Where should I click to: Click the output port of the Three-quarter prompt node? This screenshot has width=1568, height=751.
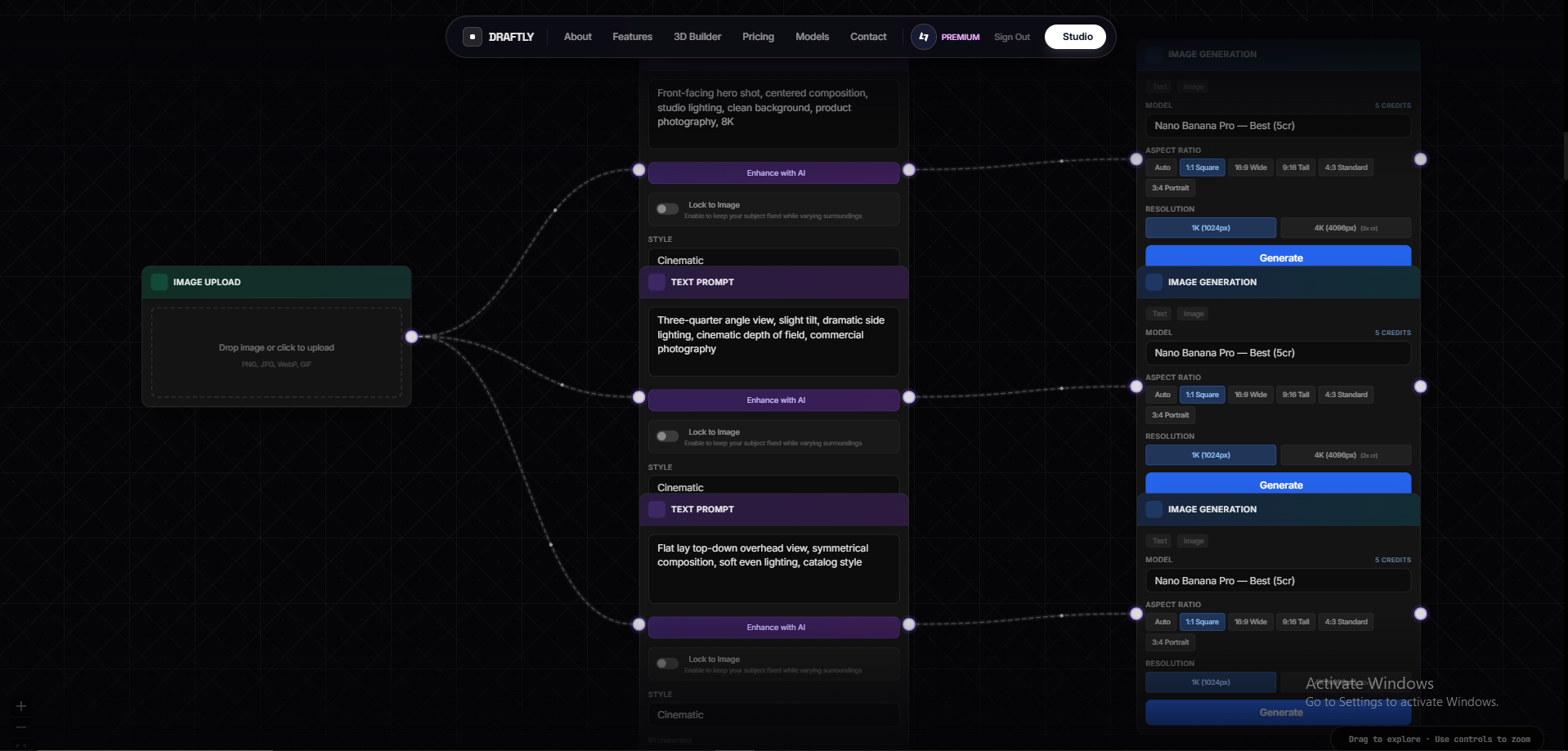coord(909,397)
